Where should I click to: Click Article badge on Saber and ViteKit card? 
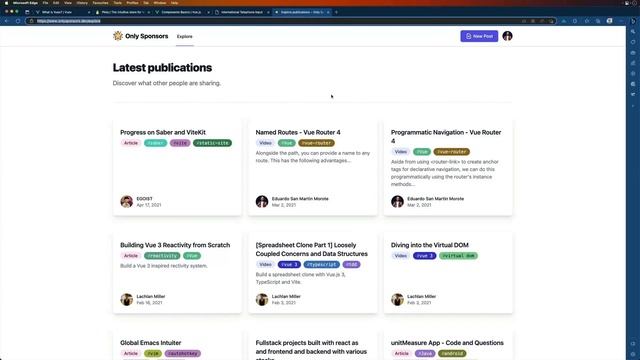tap(131, 143)
